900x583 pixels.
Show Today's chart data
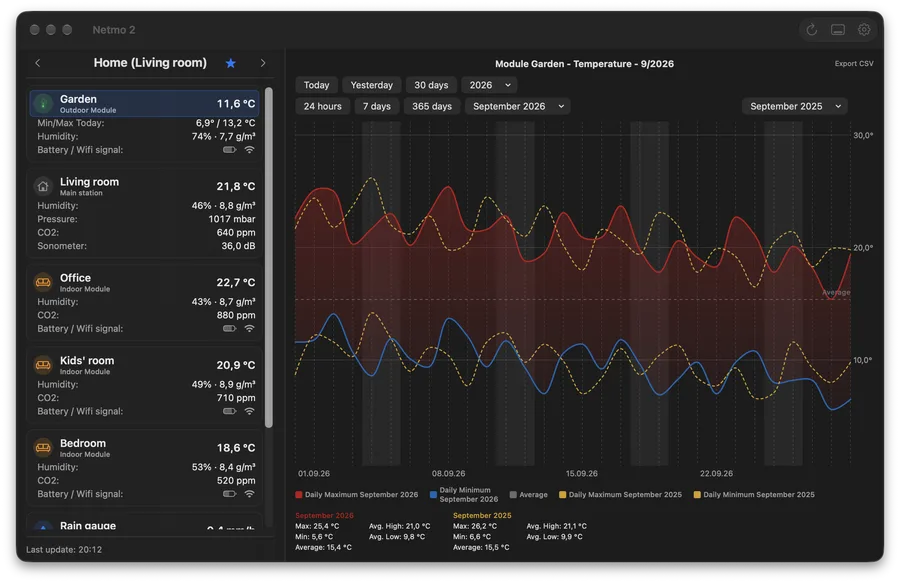(316, 85)
